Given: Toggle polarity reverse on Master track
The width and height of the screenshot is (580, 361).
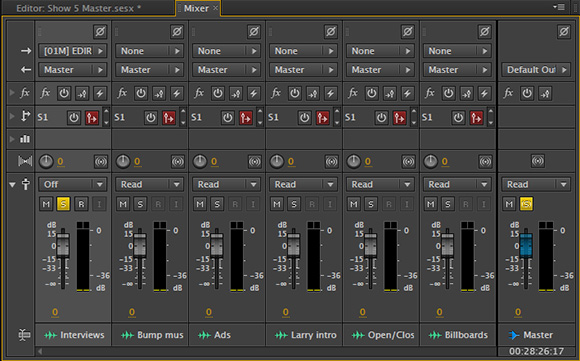Looking at the screenshot, I should point(564,32).
